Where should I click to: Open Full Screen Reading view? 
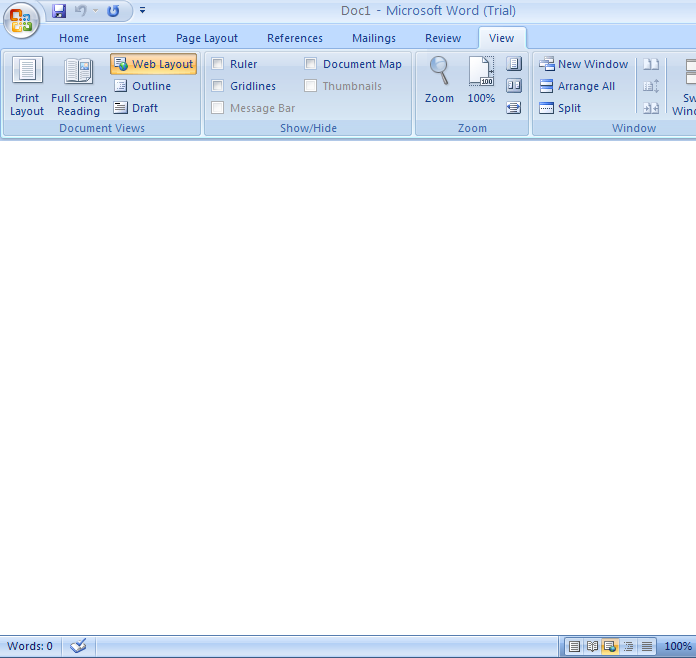pos(79,86)
